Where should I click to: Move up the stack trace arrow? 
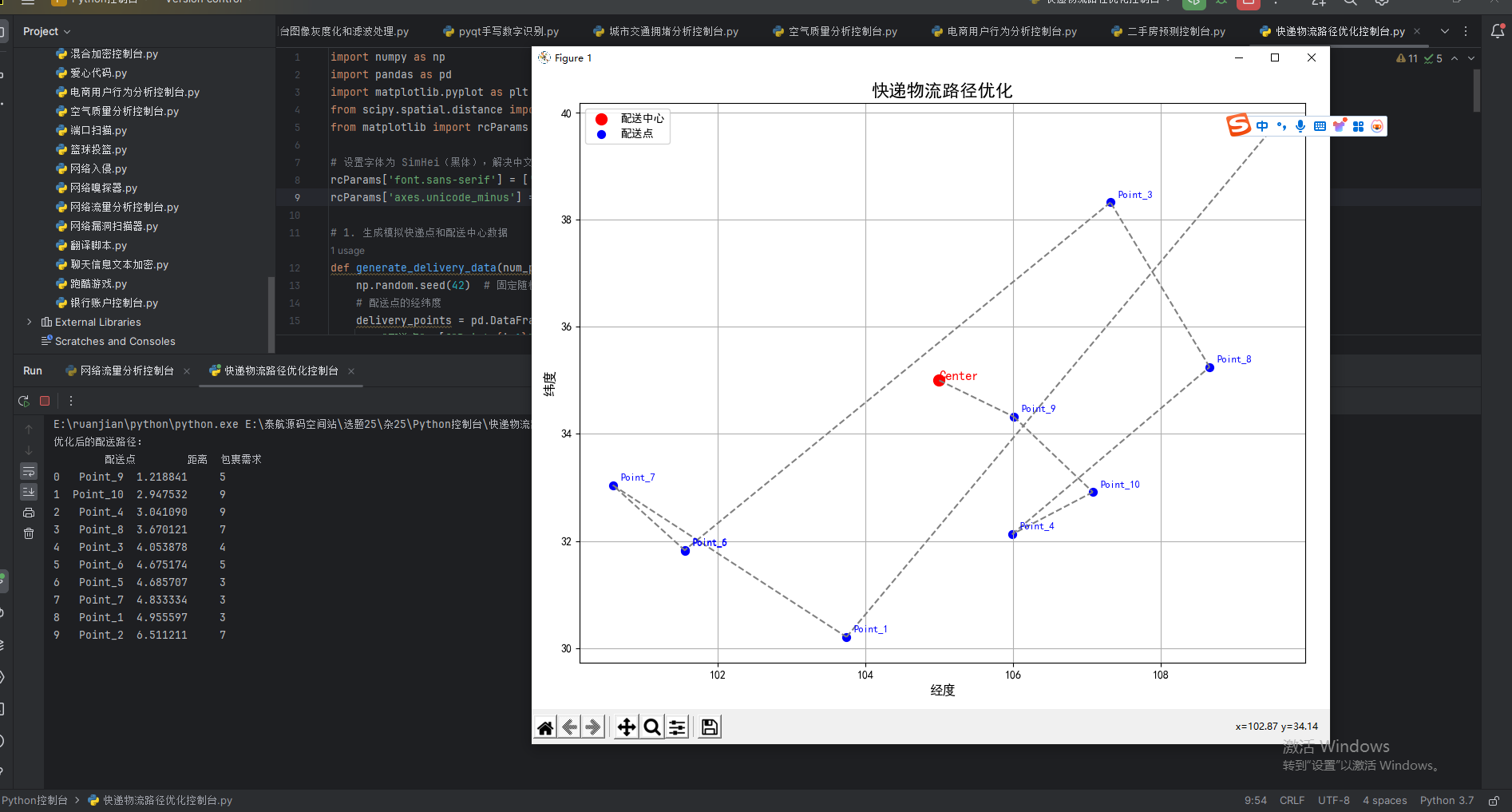[29, 430]
